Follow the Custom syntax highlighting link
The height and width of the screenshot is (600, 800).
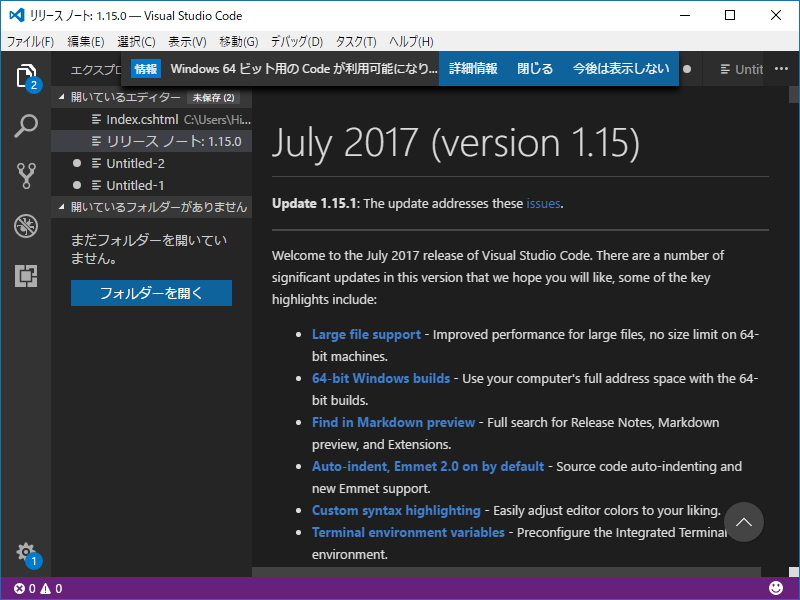click(x=396, y=510)
